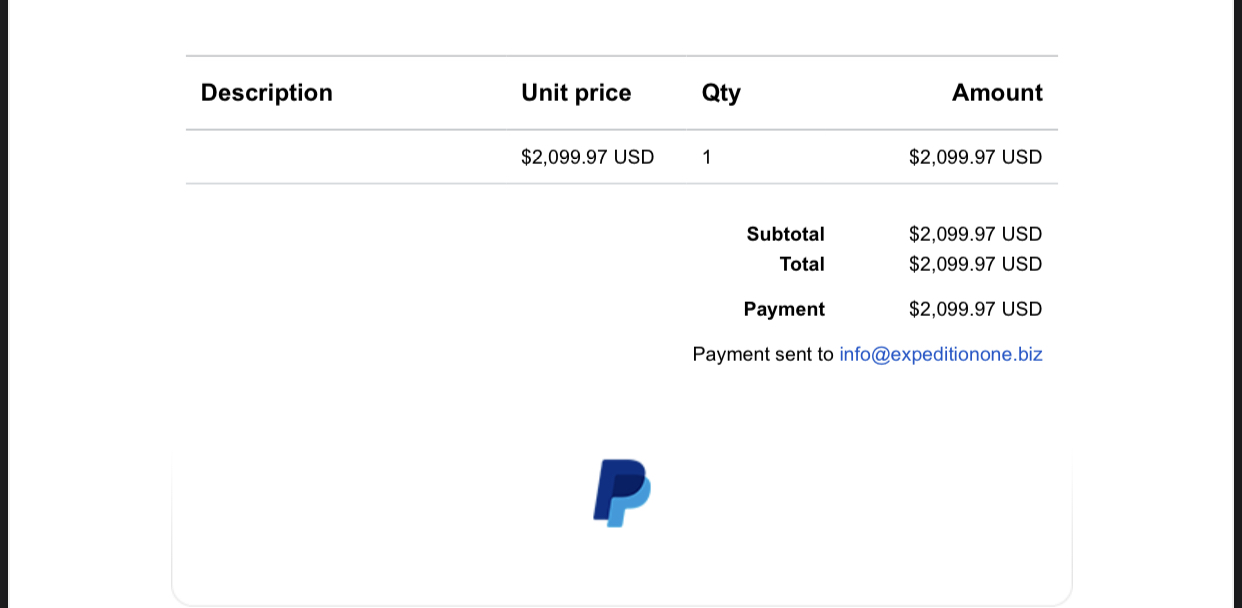Image resolution: width=1242 pixels, height=608 pixels.
Task: Click the dark right edge of the window
Action: 1238,304
